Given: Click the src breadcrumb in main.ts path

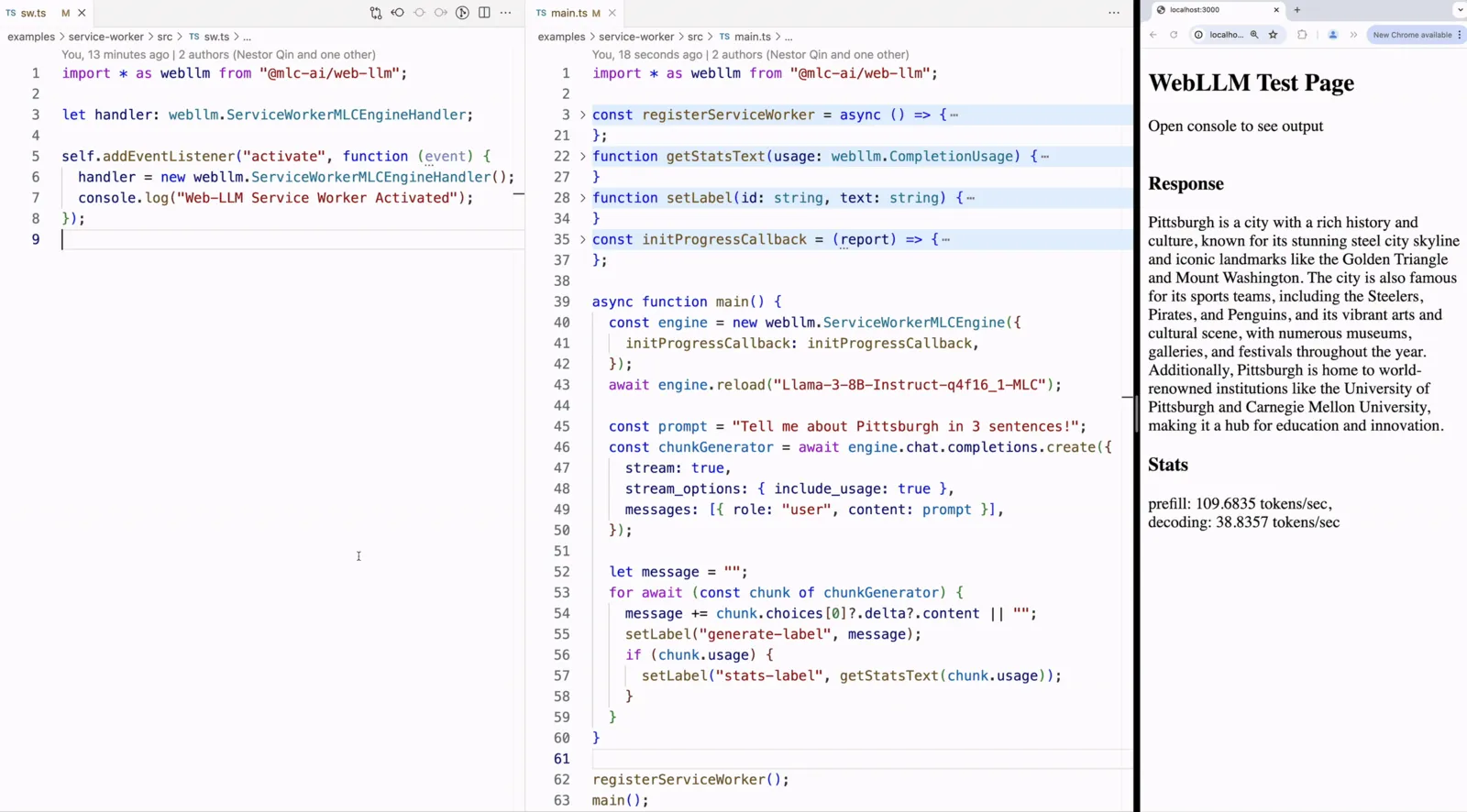Looking at the screenshot, I should [695, 37].
